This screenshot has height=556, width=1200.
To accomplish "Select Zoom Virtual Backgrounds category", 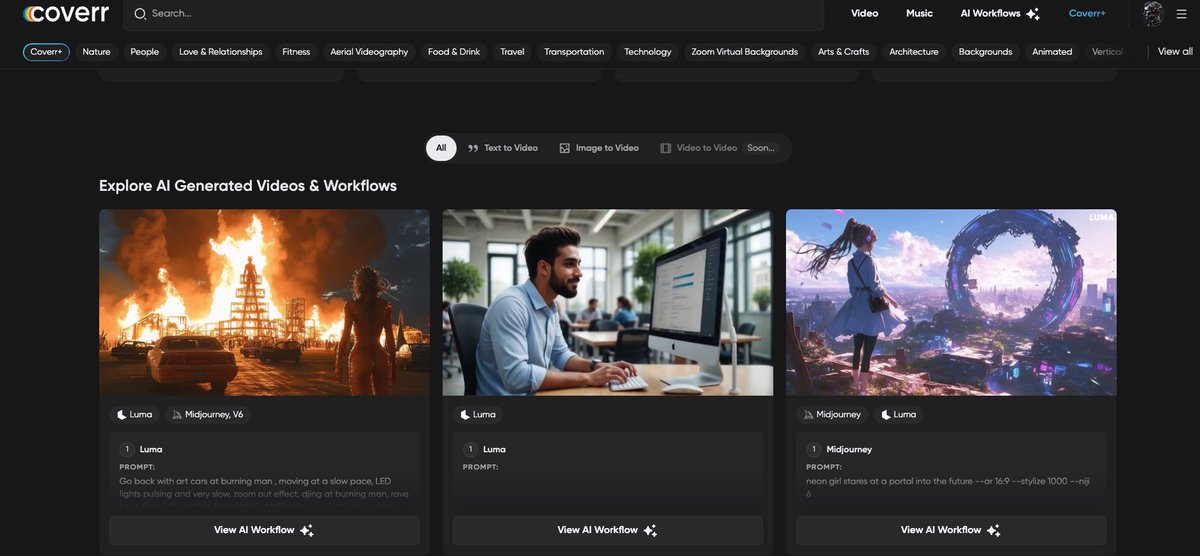I will pos(745,52).
